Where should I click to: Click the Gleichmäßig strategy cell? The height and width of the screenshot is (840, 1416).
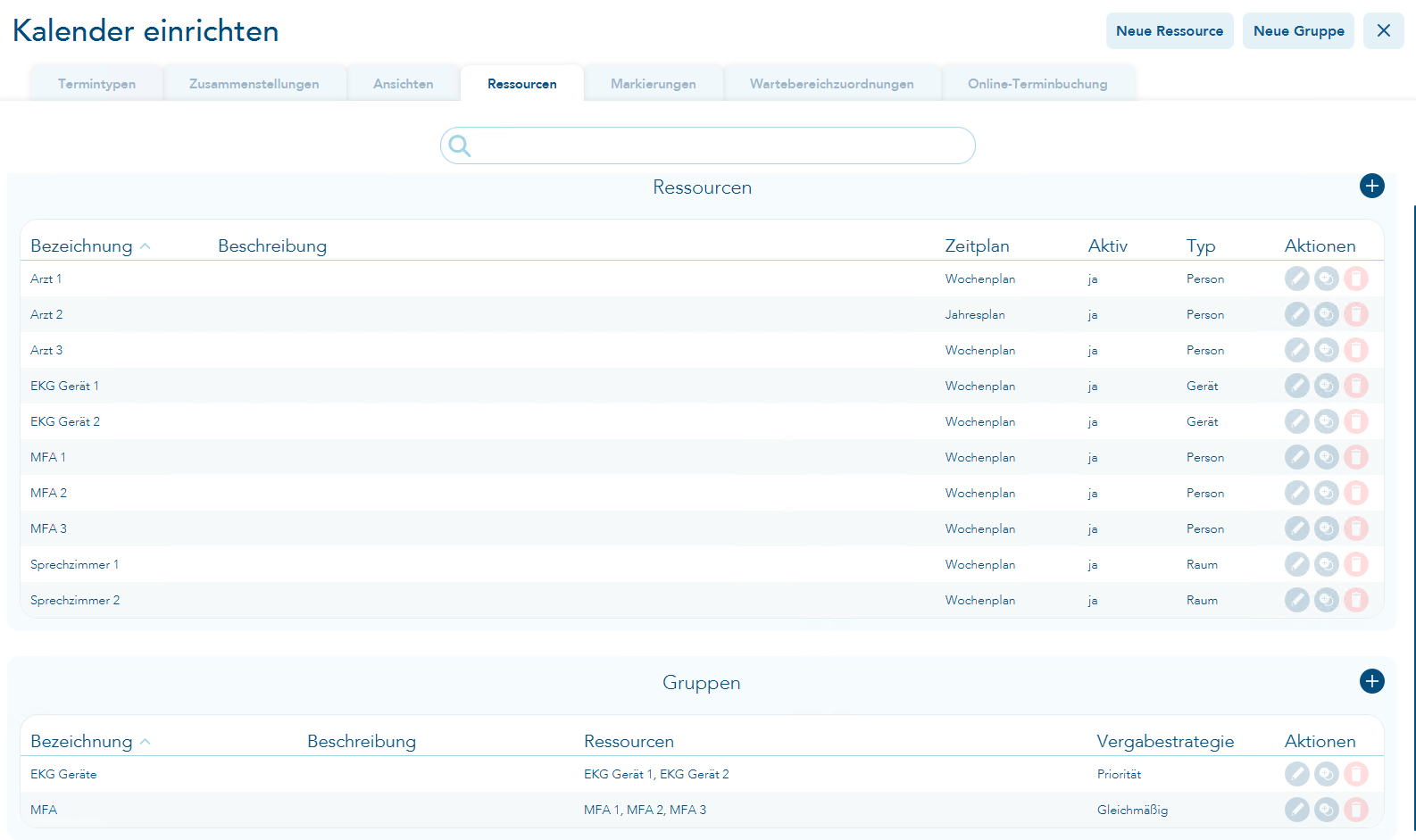click(1132, 811)
